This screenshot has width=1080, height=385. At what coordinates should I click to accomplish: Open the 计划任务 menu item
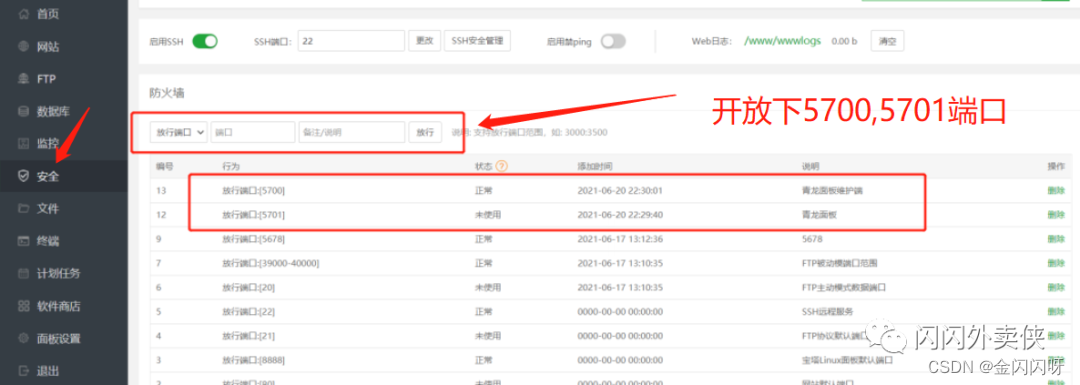pyautogui.click(x=59, y=273)
